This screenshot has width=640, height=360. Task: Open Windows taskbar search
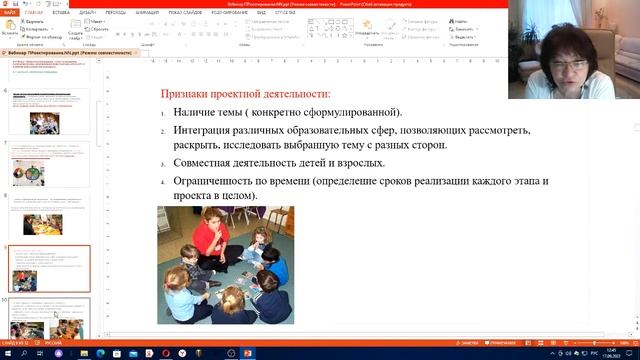[24, 353]
